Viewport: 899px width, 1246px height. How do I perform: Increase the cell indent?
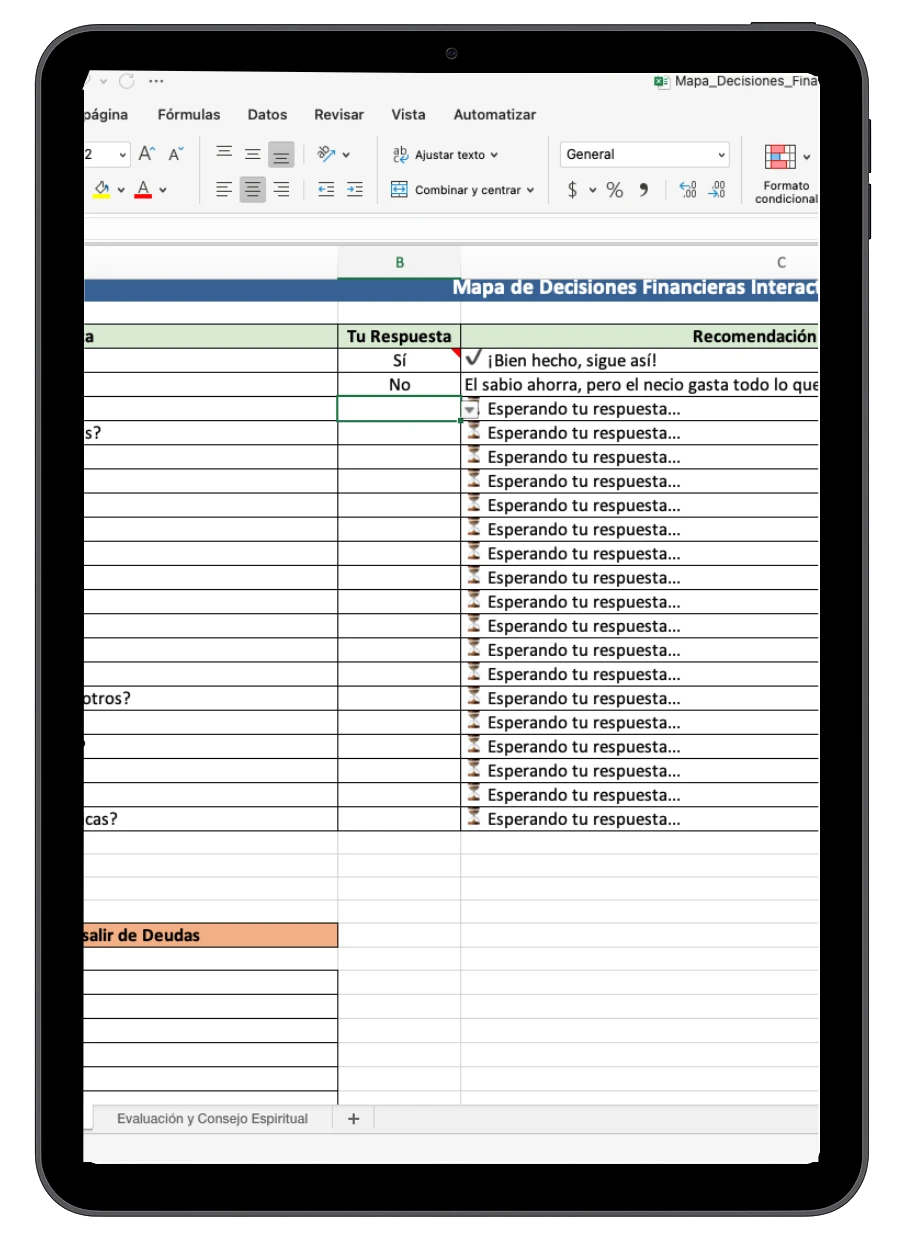click(354, 189)
